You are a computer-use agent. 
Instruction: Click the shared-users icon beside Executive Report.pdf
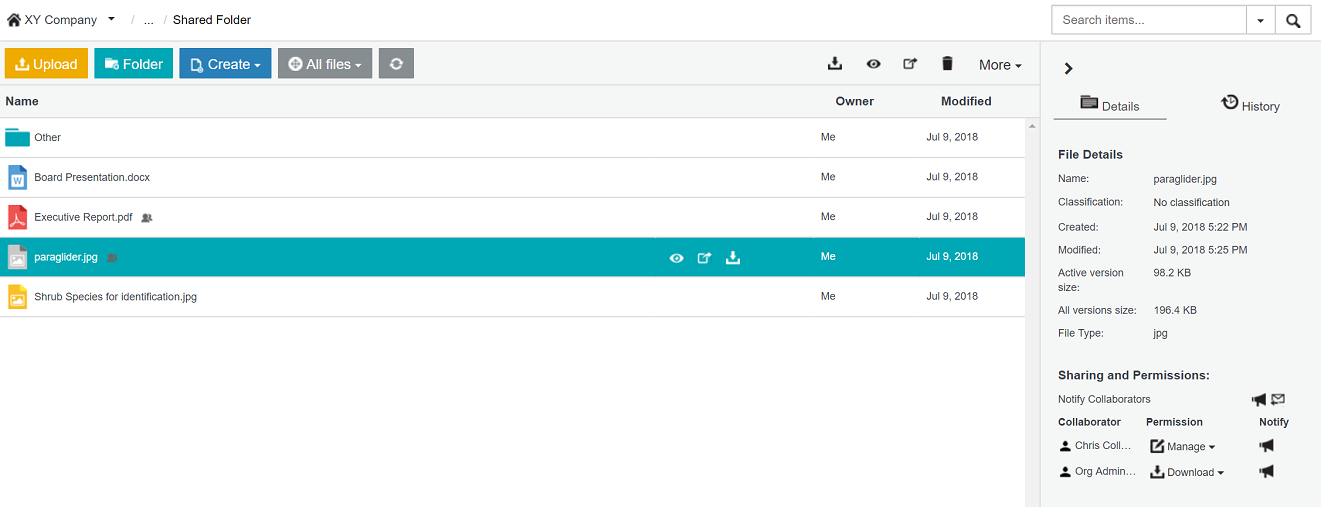(147, 217)
